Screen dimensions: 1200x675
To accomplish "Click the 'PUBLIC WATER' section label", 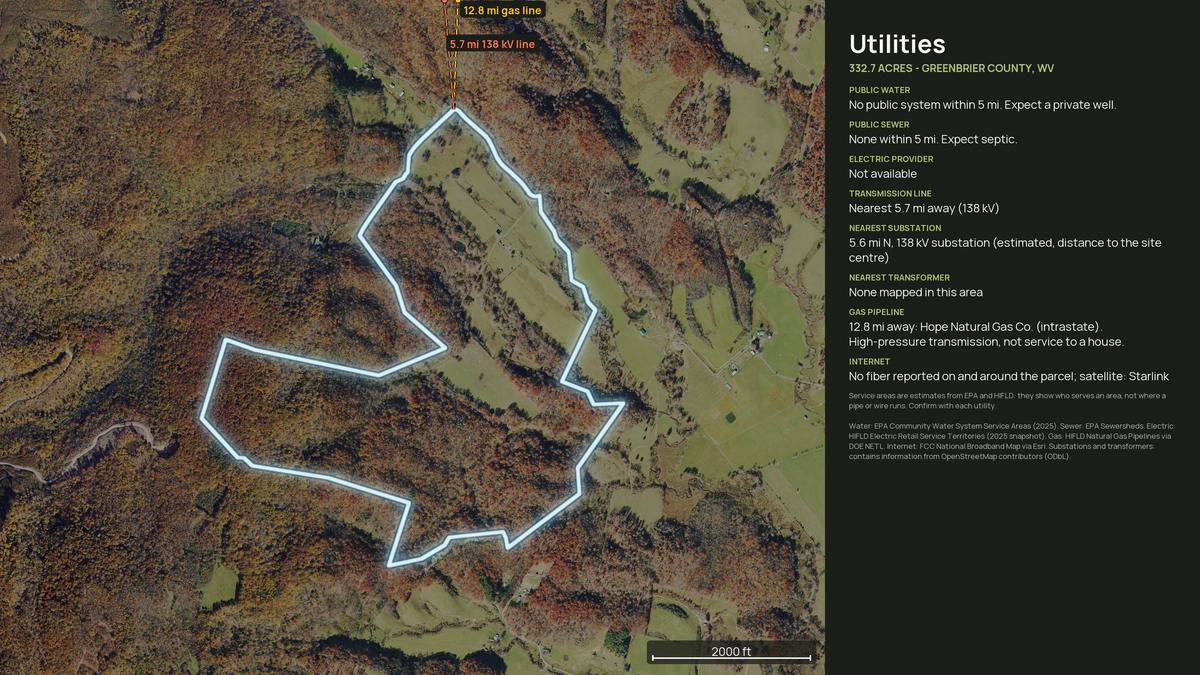I will click(x=879, y=90).
